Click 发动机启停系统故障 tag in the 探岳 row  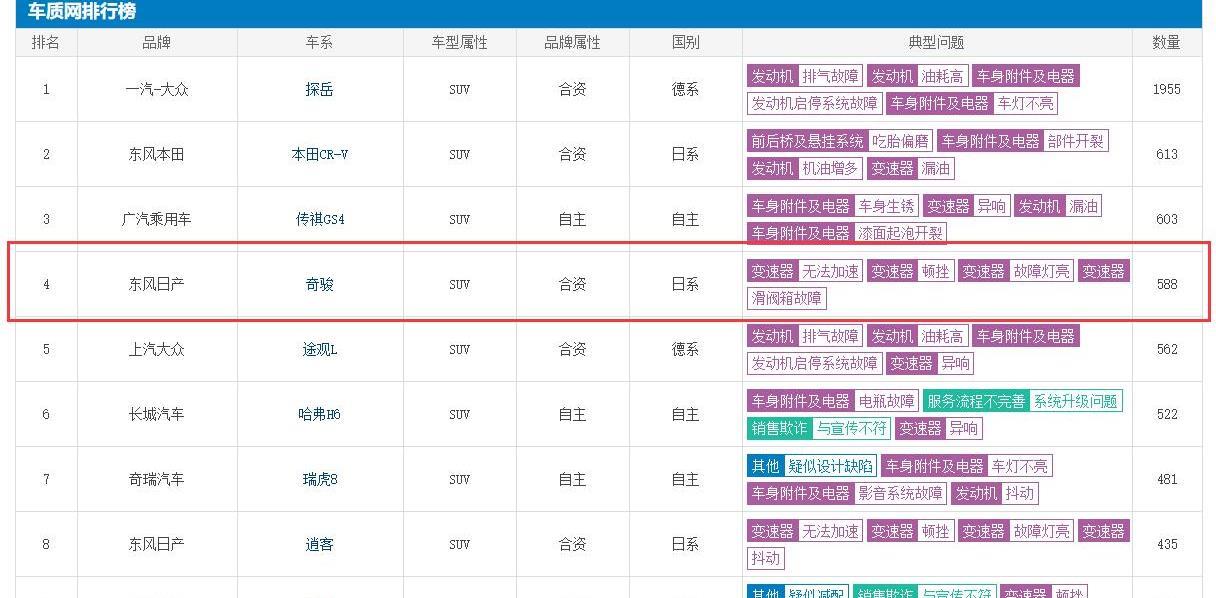tap(815, 103)
